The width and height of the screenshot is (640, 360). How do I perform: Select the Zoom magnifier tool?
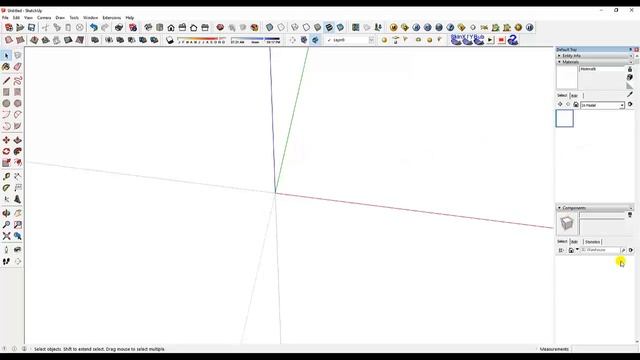(x=6, y=224)
